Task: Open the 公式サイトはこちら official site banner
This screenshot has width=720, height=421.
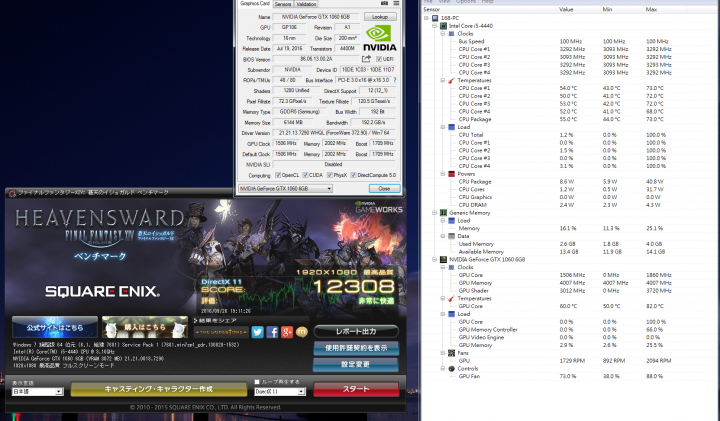Action: (55, 327)
